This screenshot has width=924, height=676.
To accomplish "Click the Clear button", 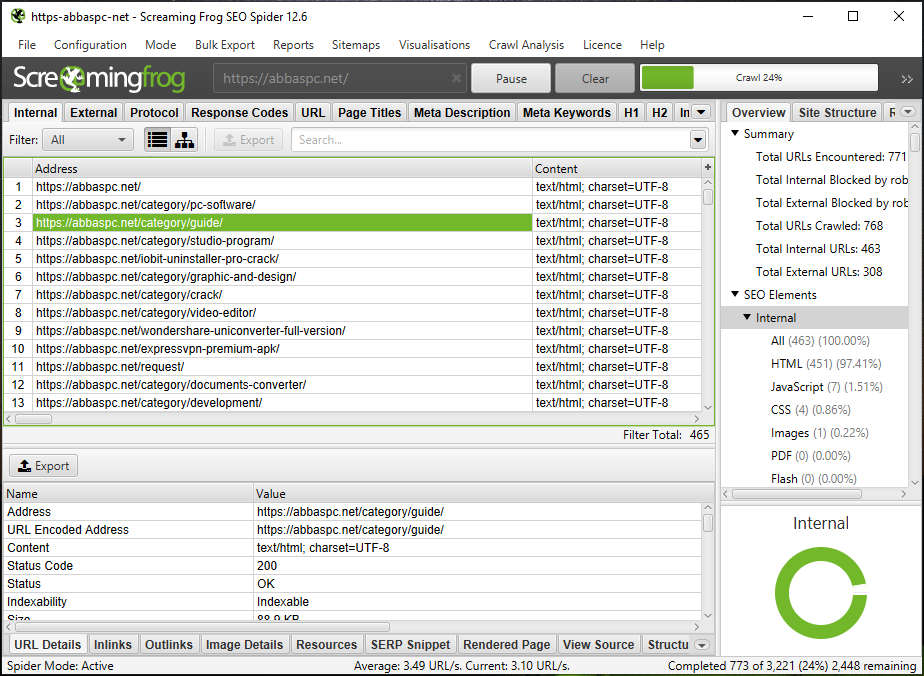I will coord(595,78).
